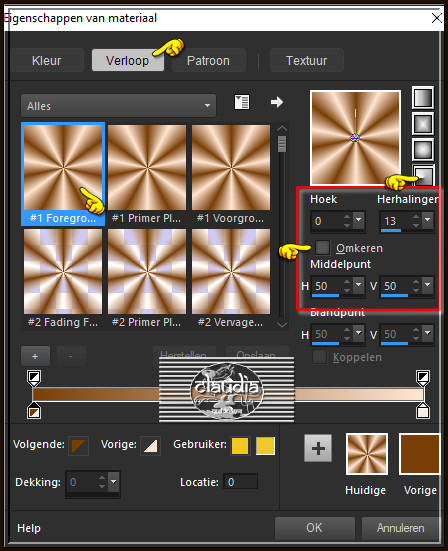Select the sunburst gradient style icon
Screen dimensions: 448x551
coord(423,150)
